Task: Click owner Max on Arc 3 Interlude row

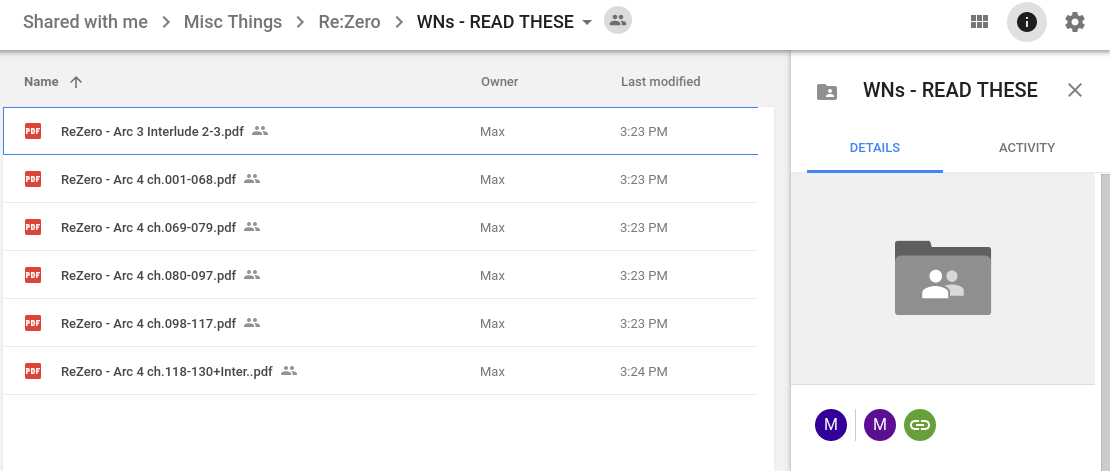Action: 492,132
